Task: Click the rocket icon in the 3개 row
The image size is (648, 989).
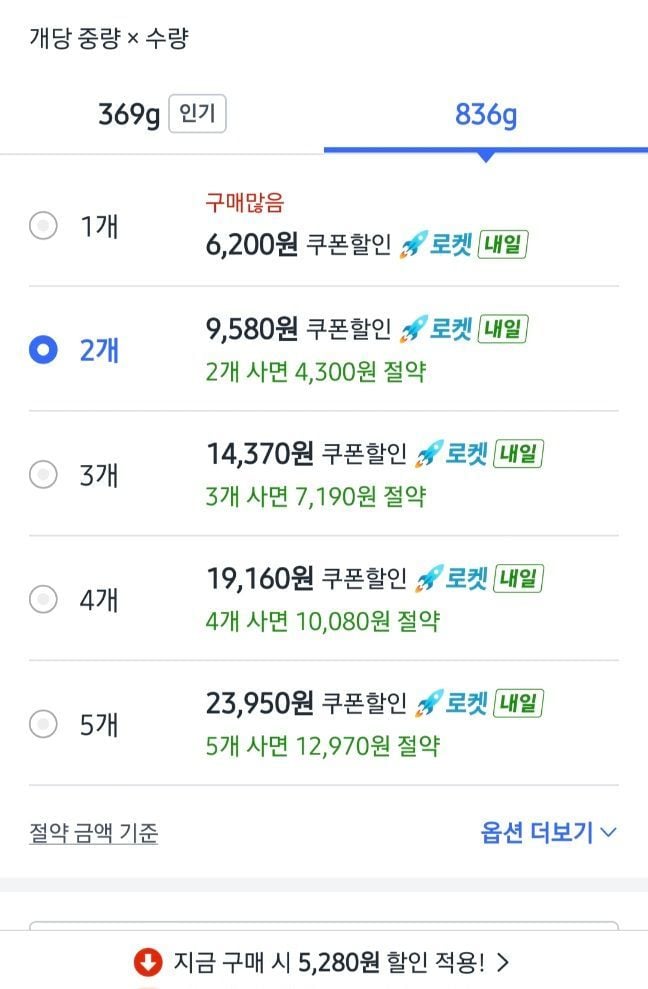Action: point(428,454)
